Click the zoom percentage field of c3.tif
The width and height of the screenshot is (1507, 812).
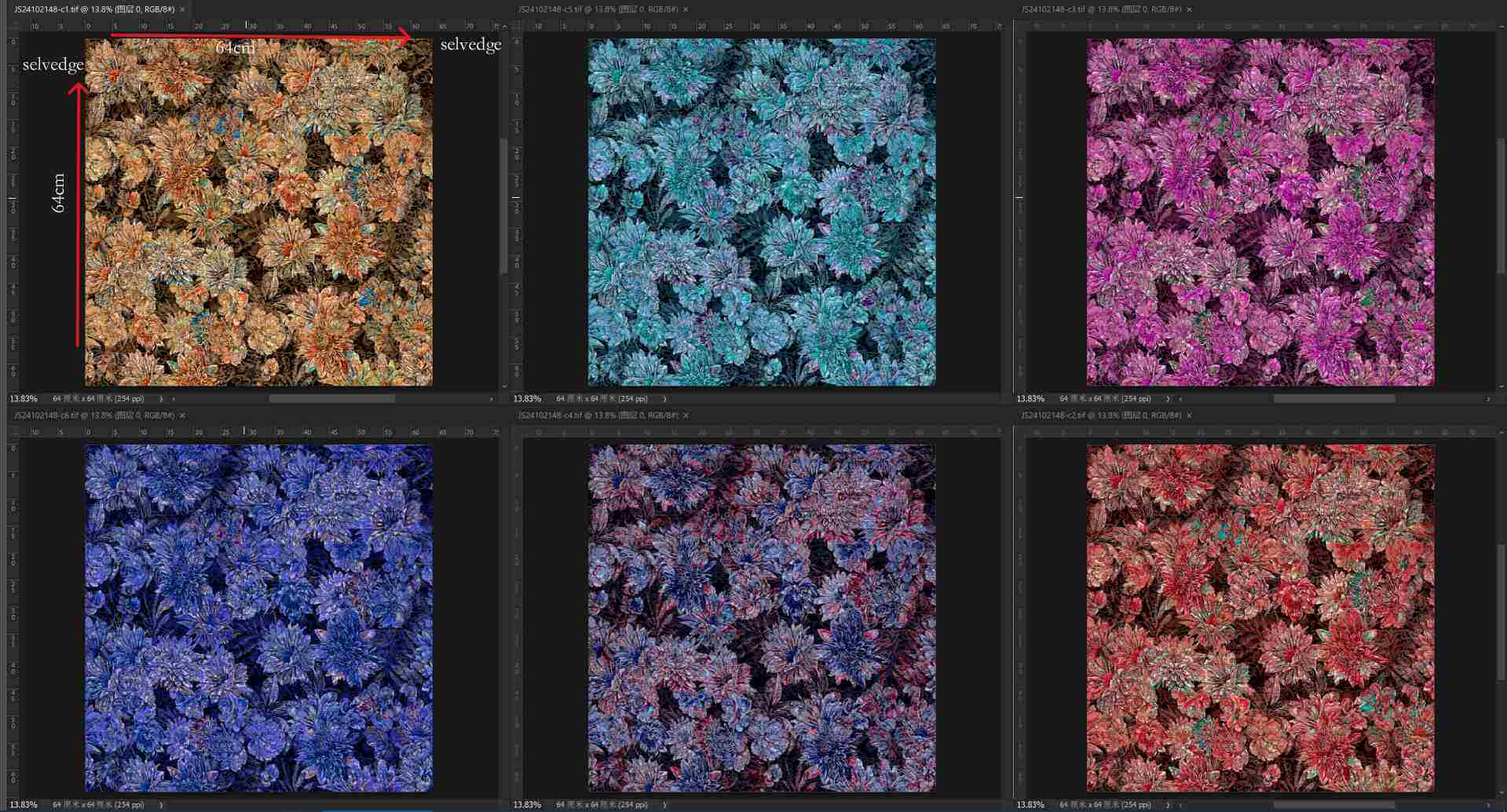pyautogui.click(x=1030, y=399)
